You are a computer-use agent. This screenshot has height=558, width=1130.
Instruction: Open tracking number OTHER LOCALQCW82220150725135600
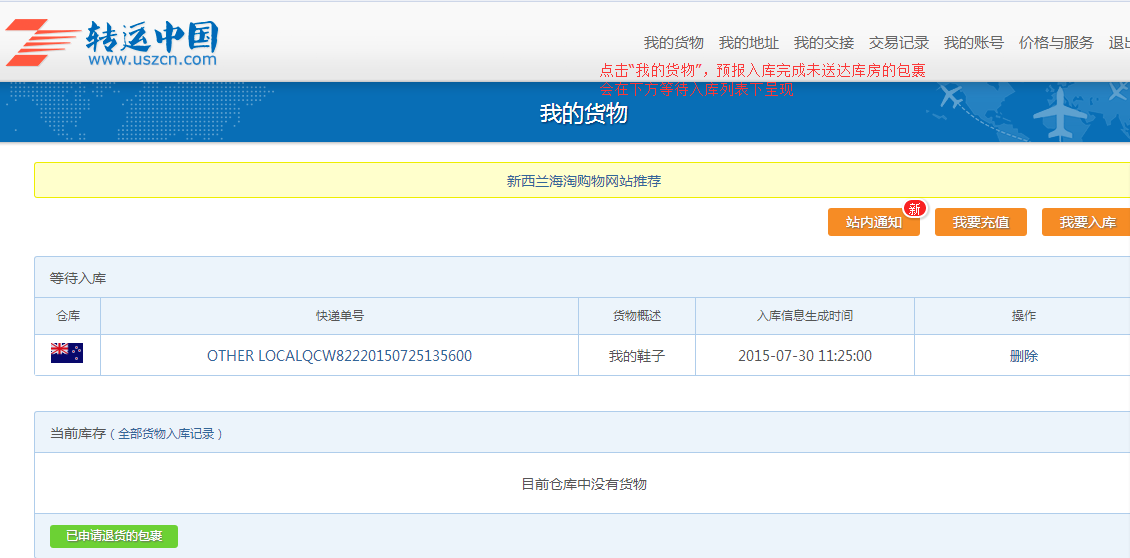click(339, 355)
